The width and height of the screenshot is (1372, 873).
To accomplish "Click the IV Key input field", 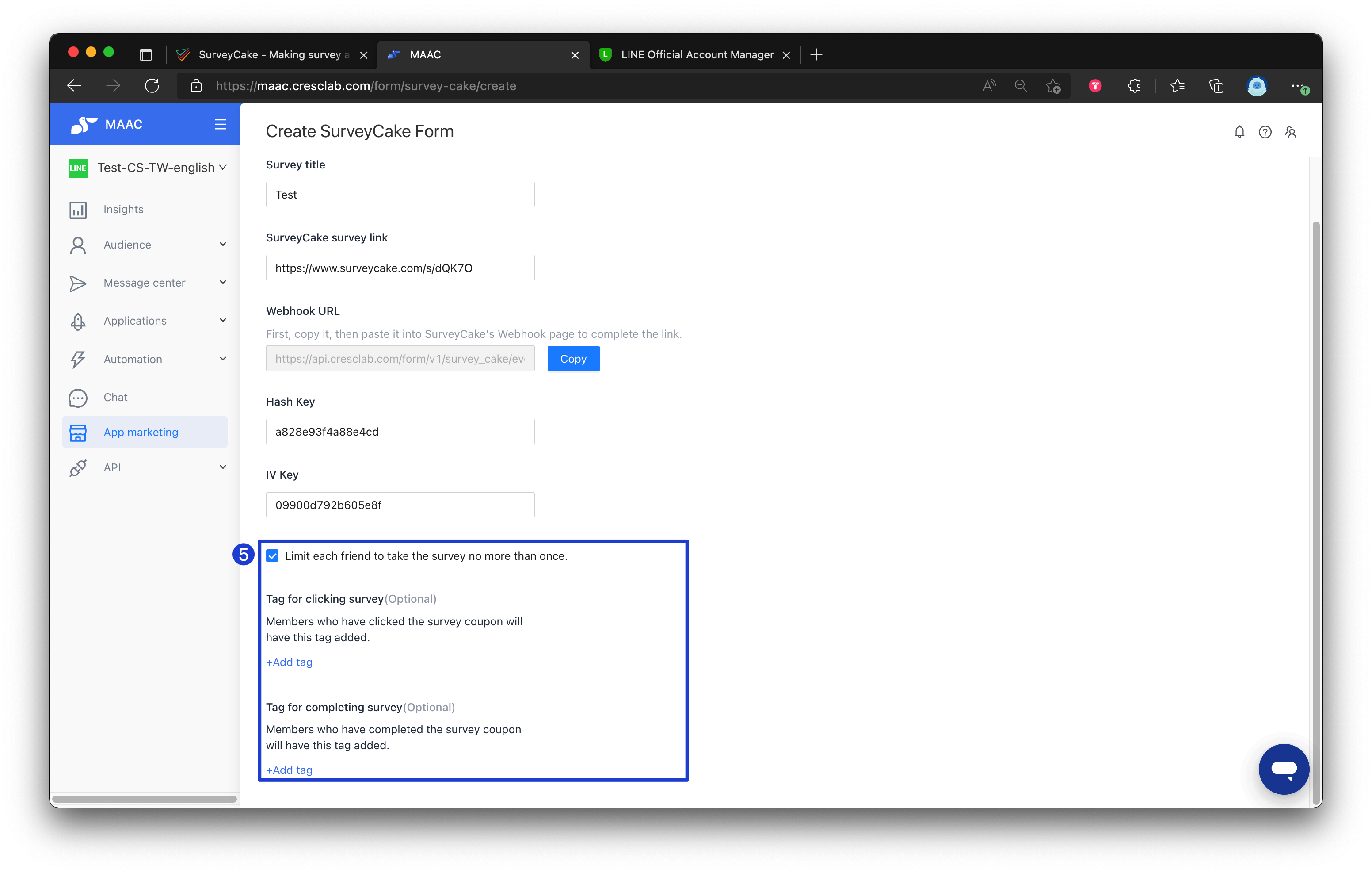I will tap(400, 505).
